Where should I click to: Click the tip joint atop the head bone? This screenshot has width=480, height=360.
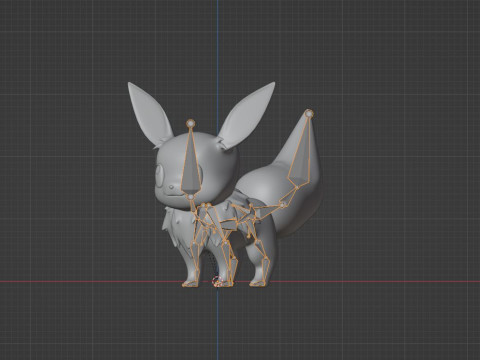click(x=191, y=123)
